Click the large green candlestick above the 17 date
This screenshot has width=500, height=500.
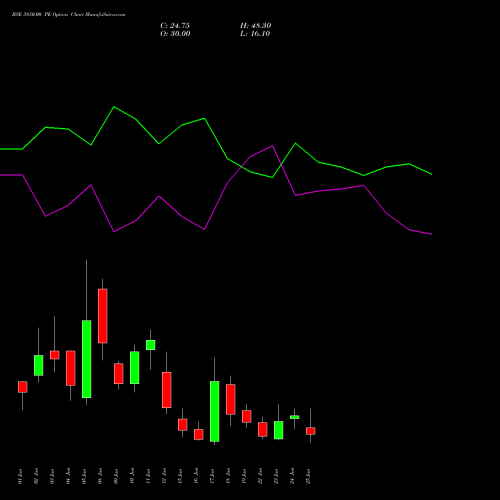[x=215, y=411]
